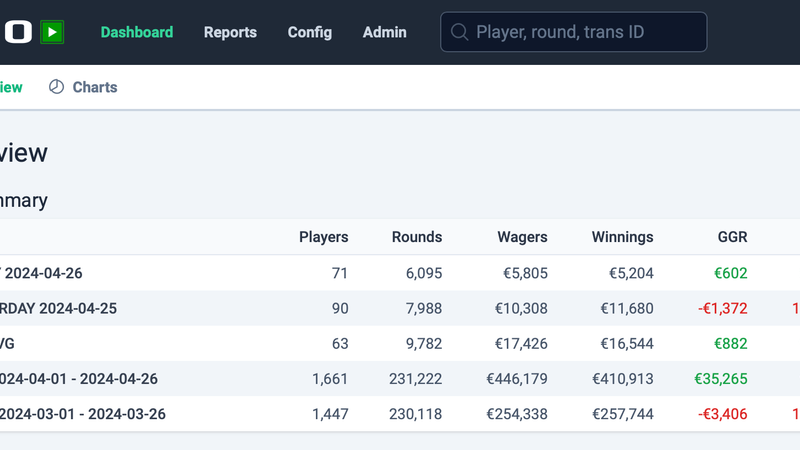Click the Wagers column header
The image size is (800, 450).
click(x=523, y=237)
